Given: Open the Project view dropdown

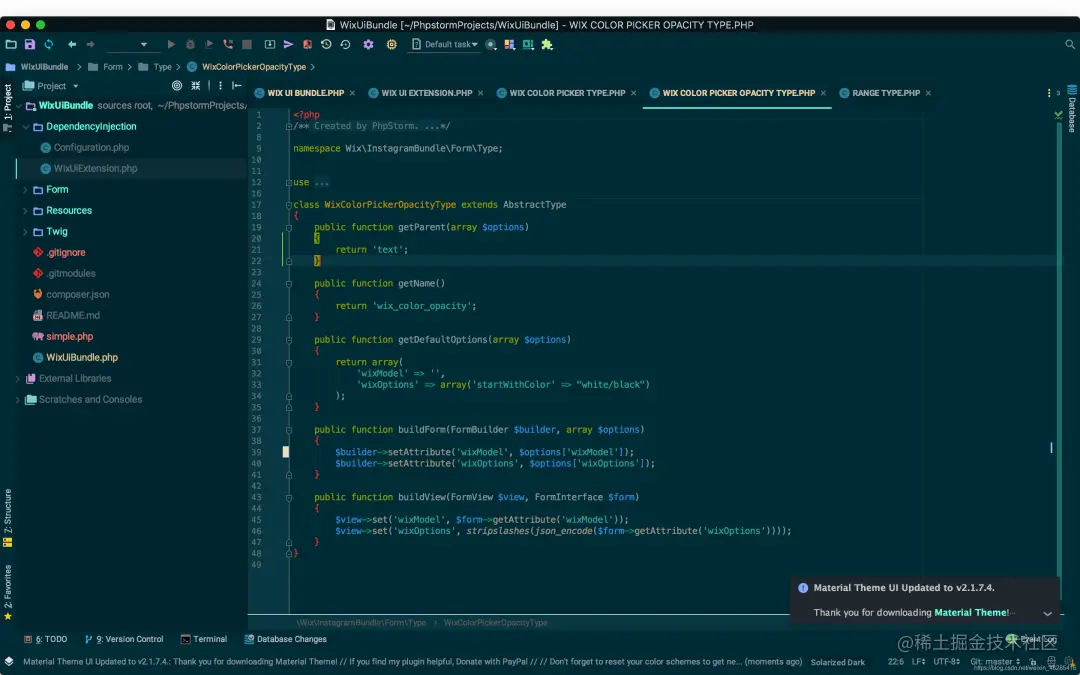Looking at the screenshot, I should point(51,86).
